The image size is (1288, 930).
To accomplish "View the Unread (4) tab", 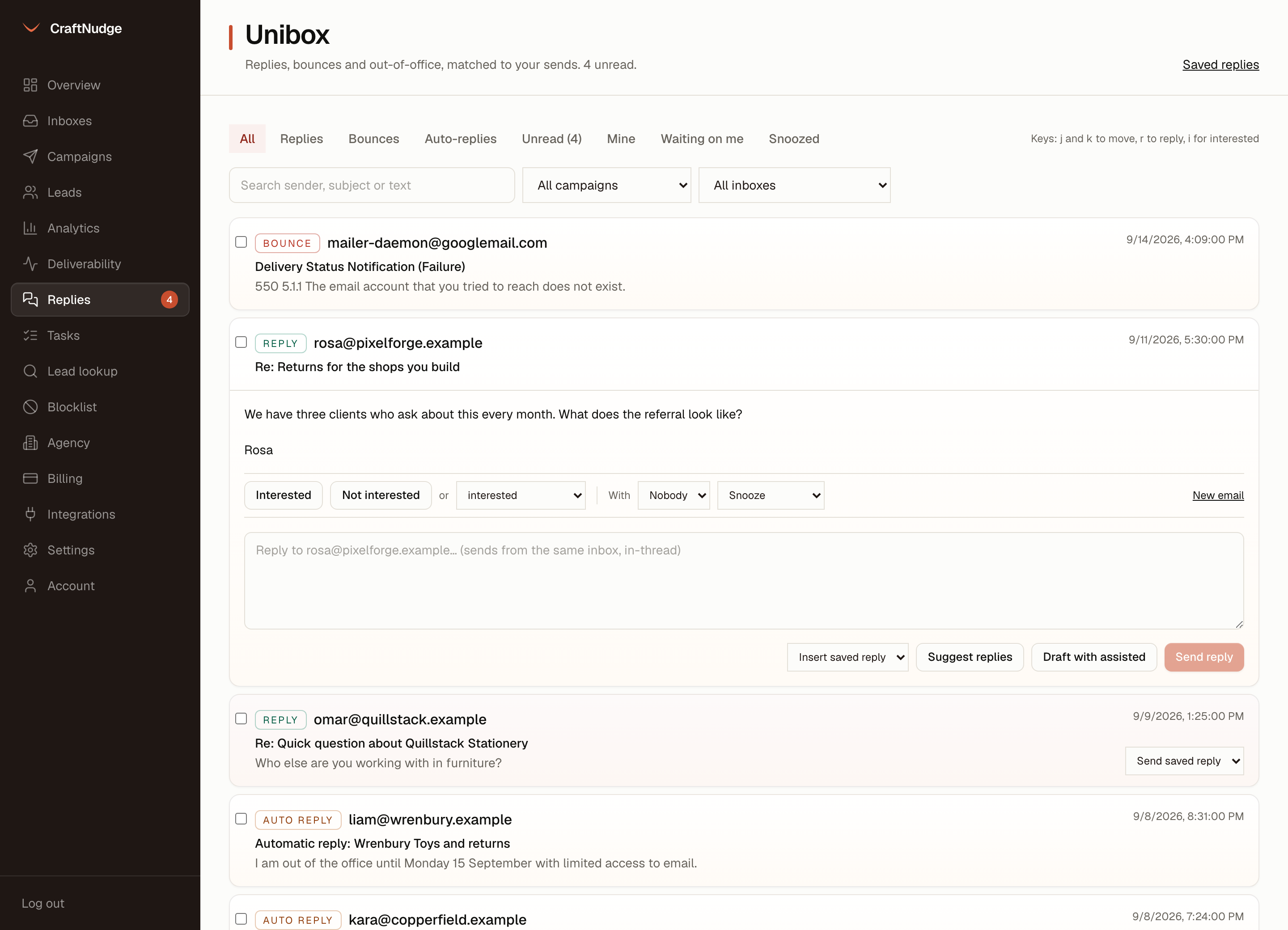I will coord(551,139).
